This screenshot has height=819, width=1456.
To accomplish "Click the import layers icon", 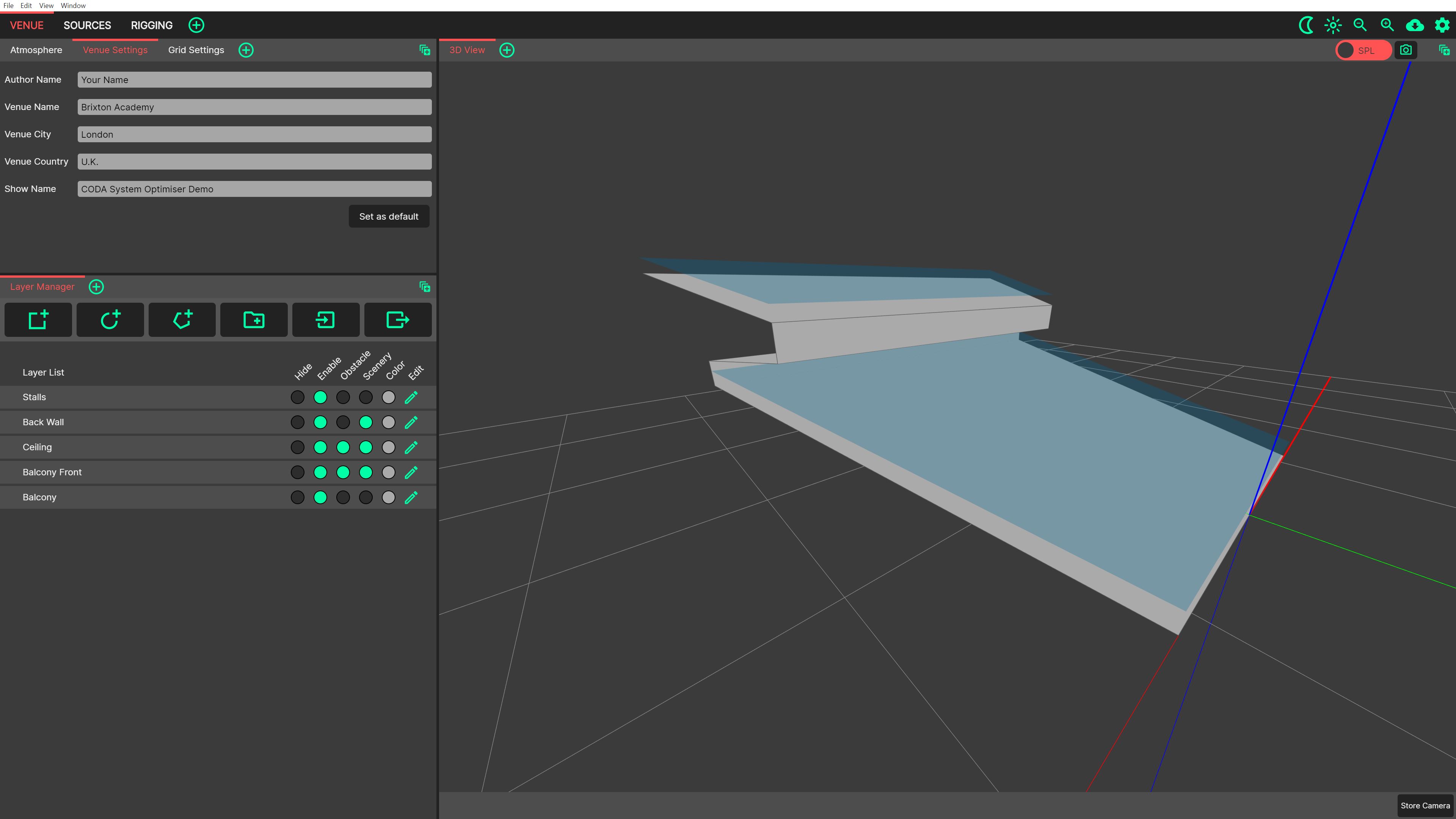I will [x=326, y=319].
